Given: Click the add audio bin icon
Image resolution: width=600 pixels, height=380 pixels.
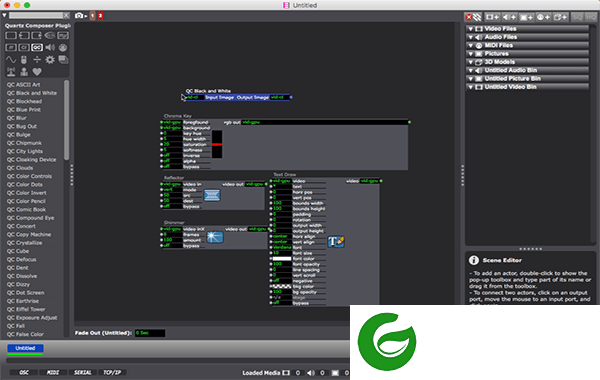Looking at the screenshot, I should click(x=509, y=17).
